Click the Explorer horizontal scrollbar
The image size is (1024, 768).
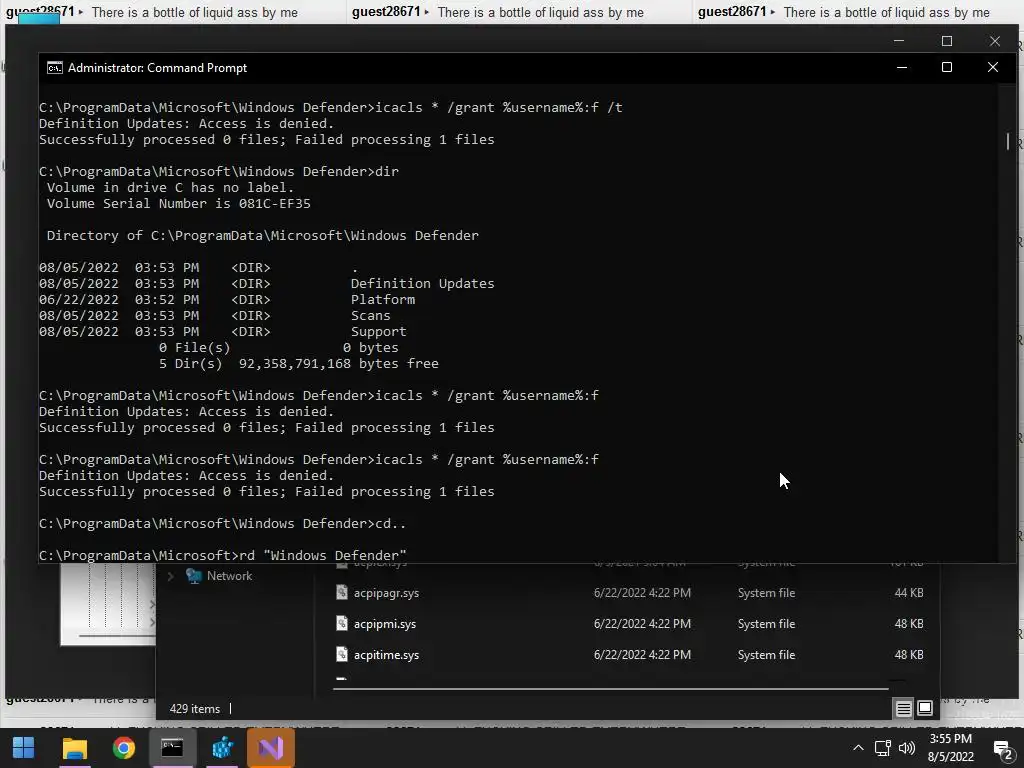pyautogui.click(x=611, y=688)
